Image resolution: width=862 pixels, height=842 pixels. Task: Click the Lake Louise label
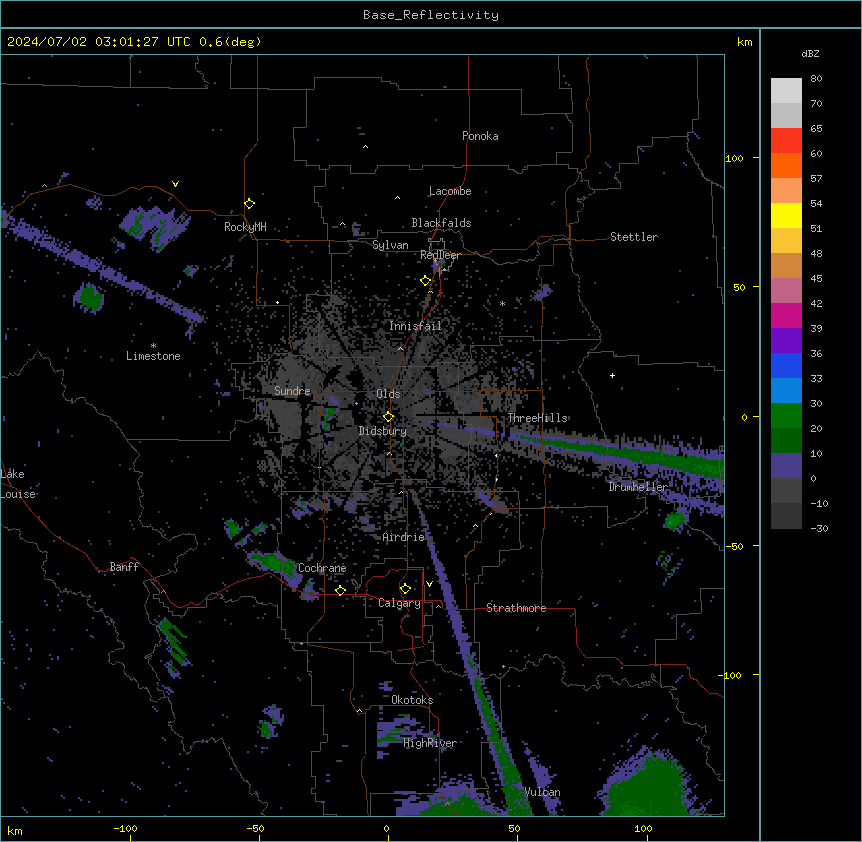point(18,484)
